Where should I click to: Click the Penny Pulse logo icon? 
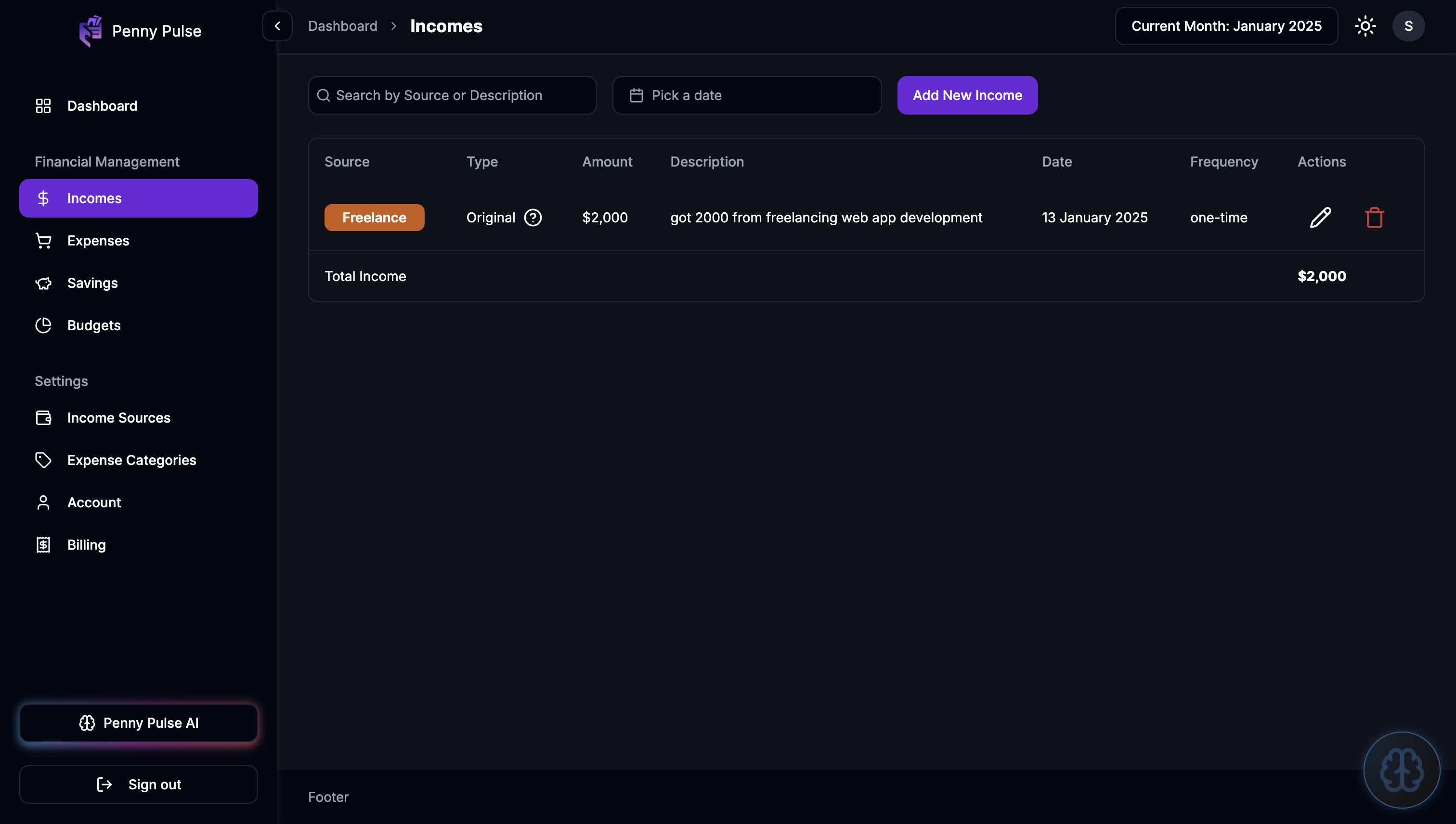click(x=91, y=31)
